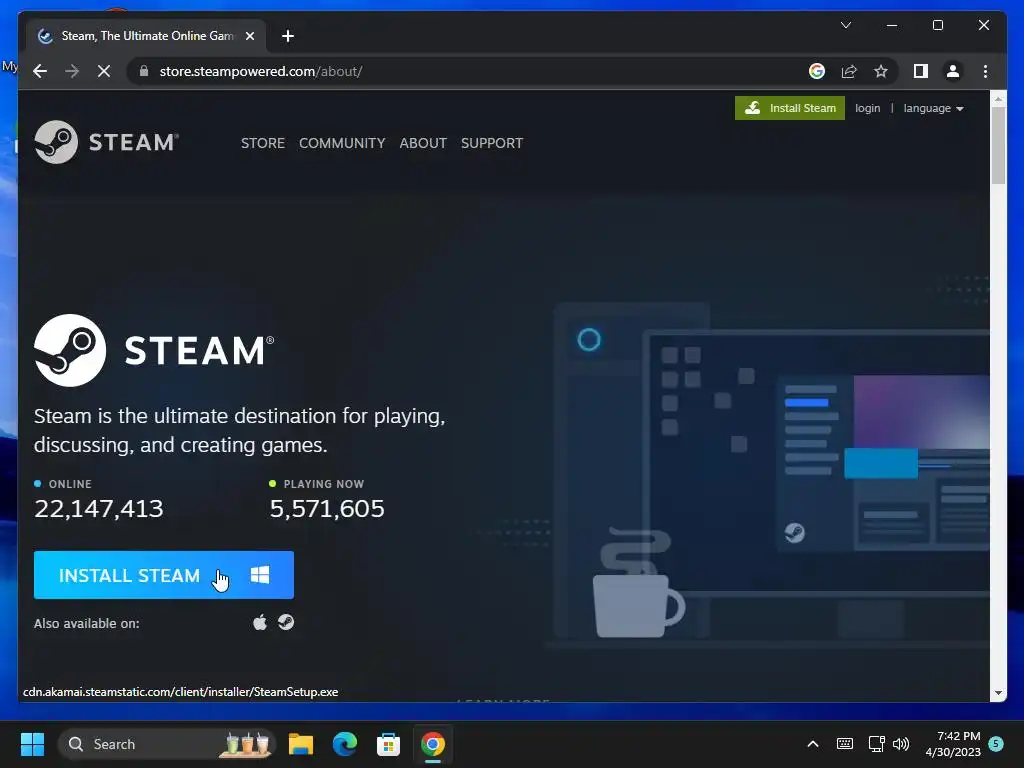Open notifications badge showing 5
Viewport: 1024px width, 768px height.
coord(996,743)
